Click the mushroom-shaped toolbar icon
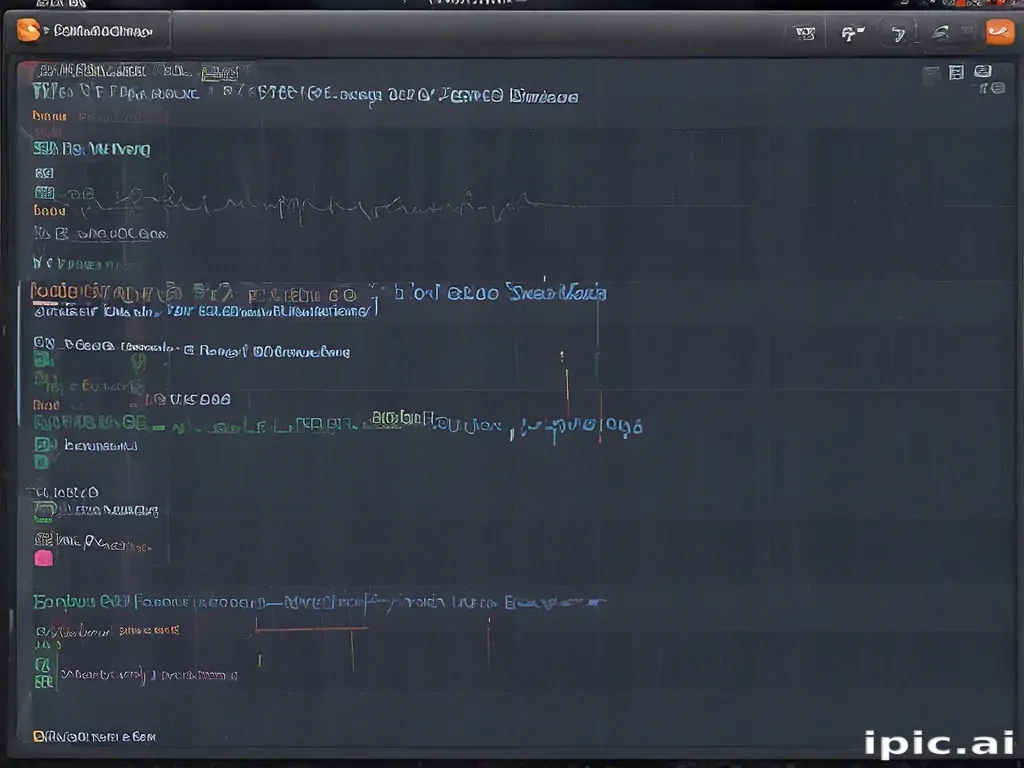 click(852, 33)
